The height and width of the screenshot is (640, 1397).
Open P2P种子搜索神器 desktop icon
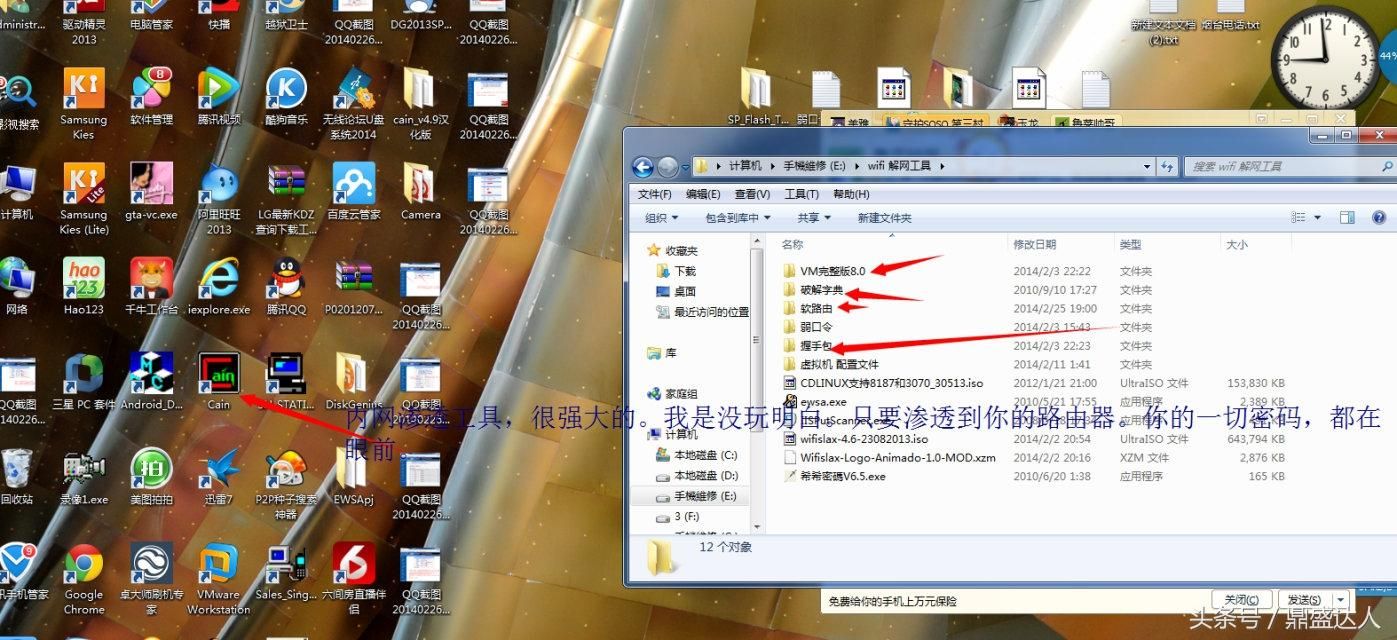tap(286, 484)
